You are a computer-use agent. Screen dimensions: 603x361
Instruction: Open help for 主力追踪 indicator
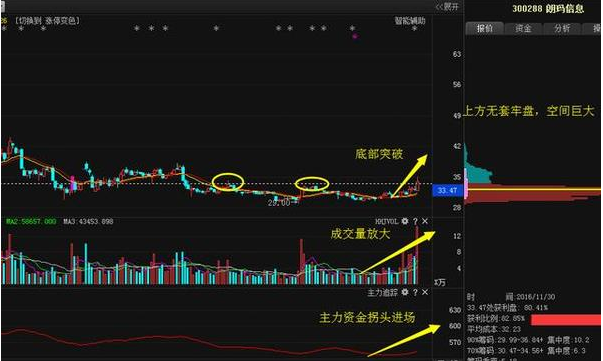[x=415, y=292]
